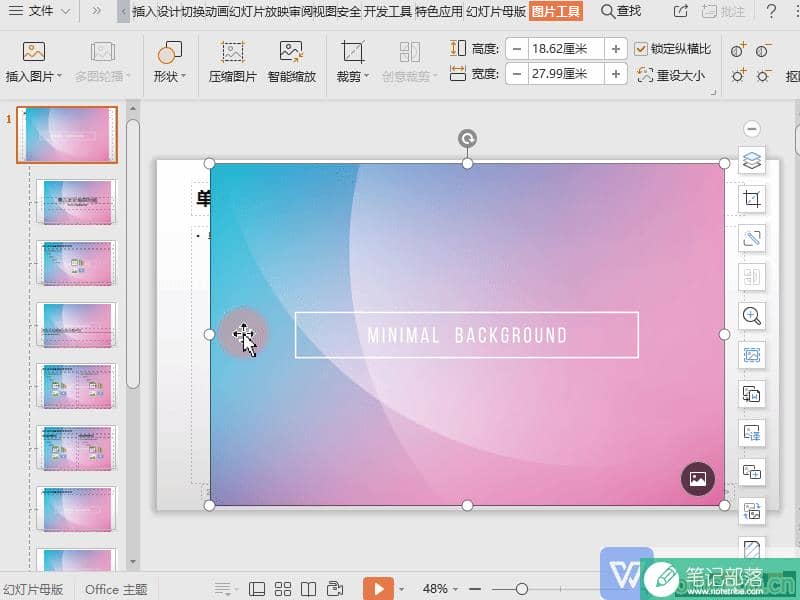
Task: Click the rotation handle above the picture
Action: tap(467, 138)
